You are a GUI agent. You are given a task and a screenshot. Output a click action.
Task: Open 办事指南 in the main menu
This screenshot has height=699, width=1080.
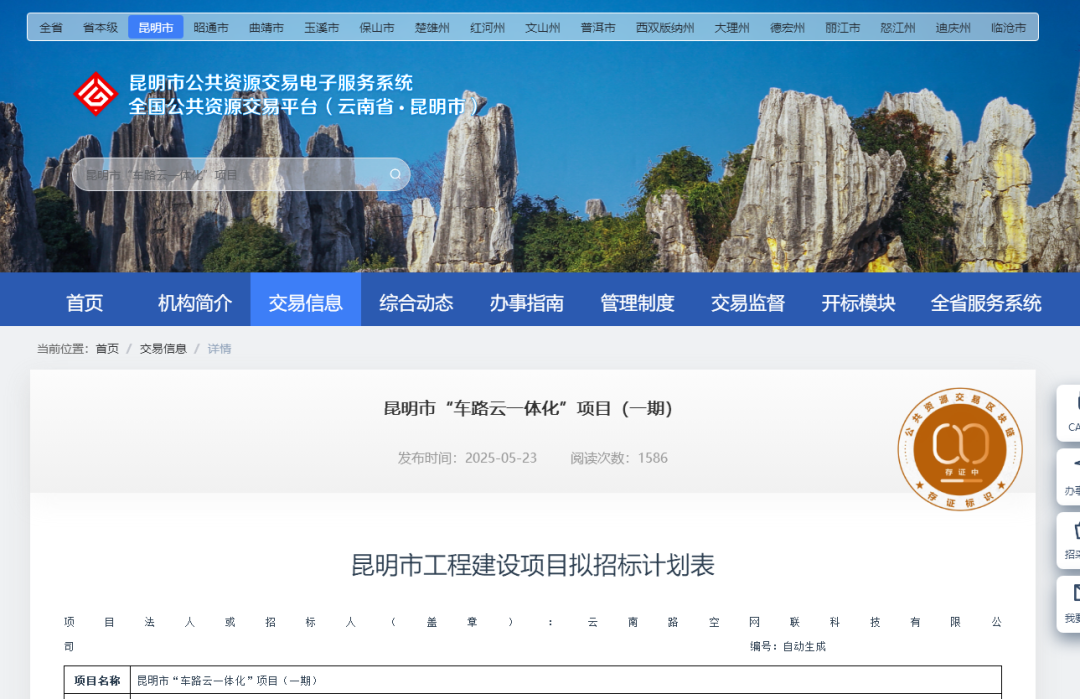pyautogui.click(x=526, y=303)
